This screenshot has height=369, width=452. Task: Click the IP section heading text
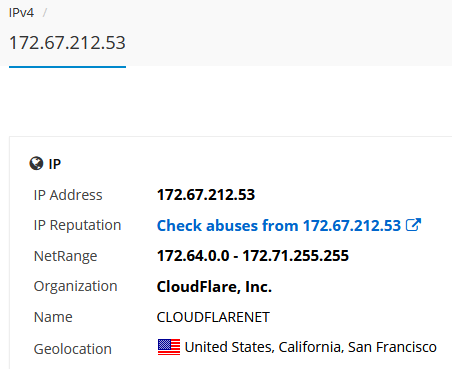(x=55, y=164)
